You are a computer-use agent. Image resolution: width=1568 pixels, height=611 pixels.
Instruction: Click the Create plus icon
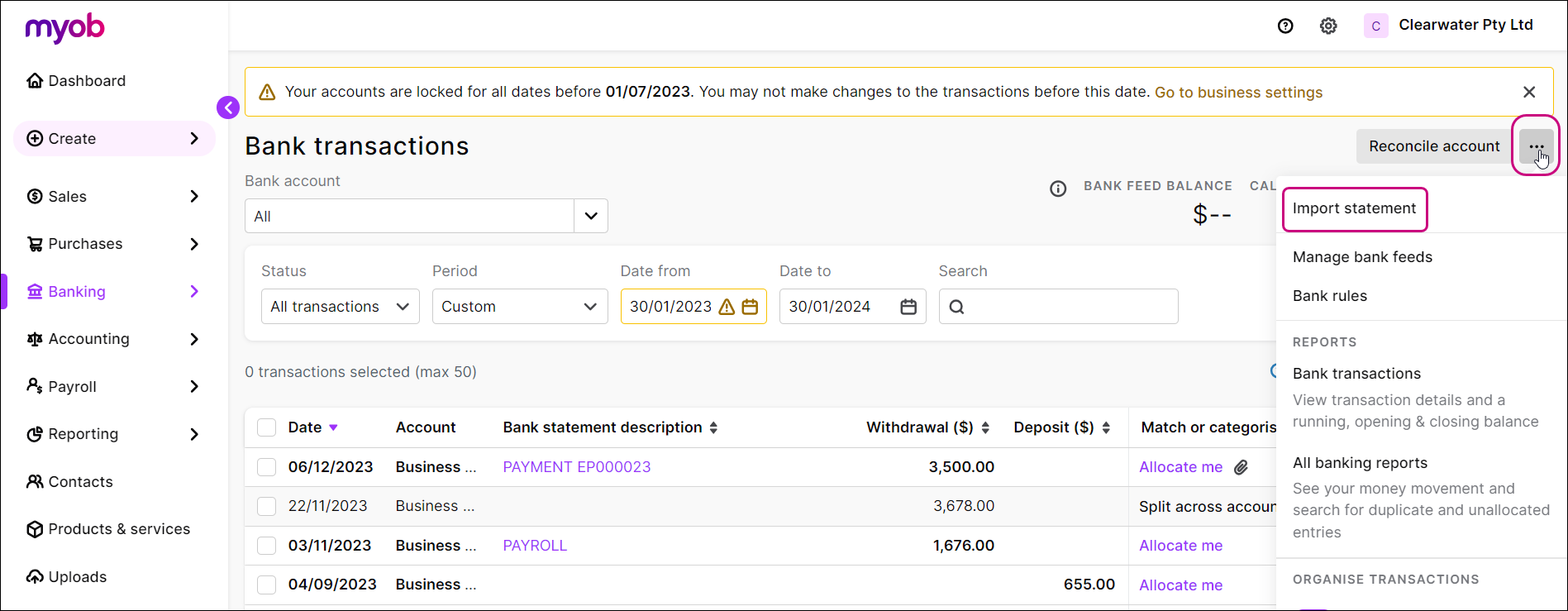pyautogui.click(x=35, y=138)
